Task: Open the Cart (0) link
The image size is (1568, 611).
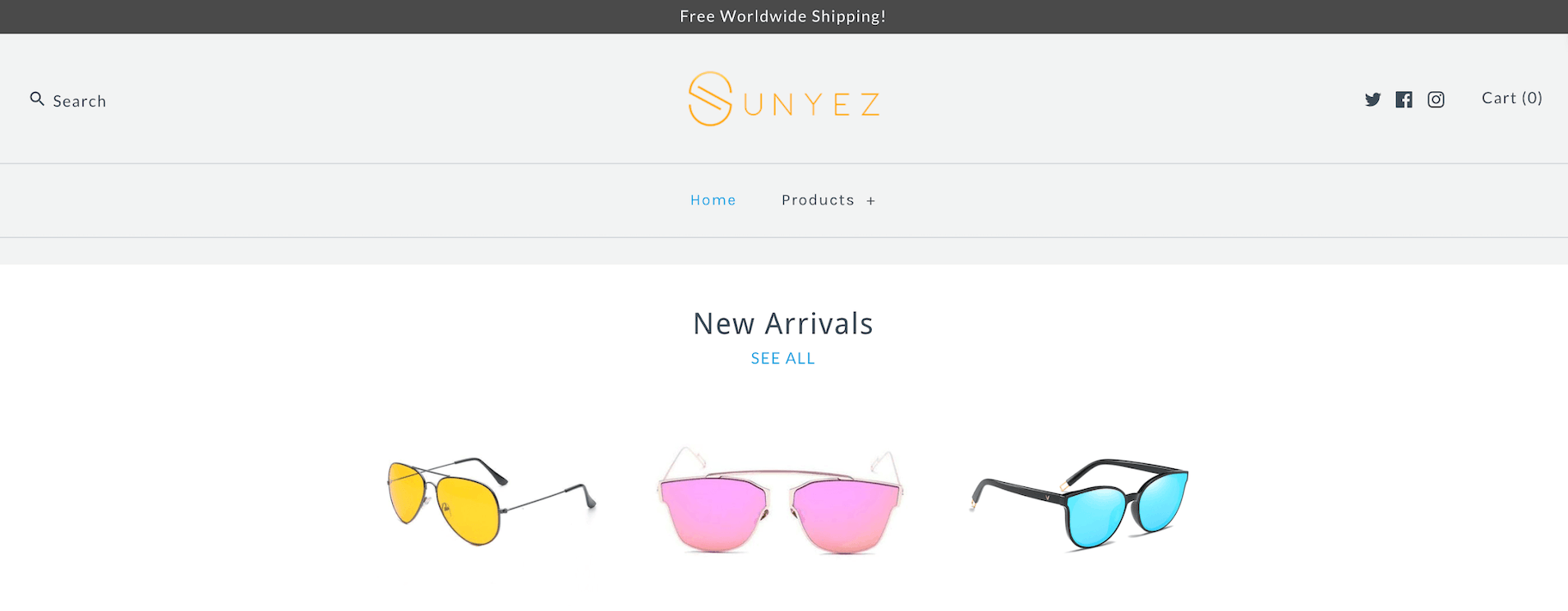Action: pos(1511,98)
